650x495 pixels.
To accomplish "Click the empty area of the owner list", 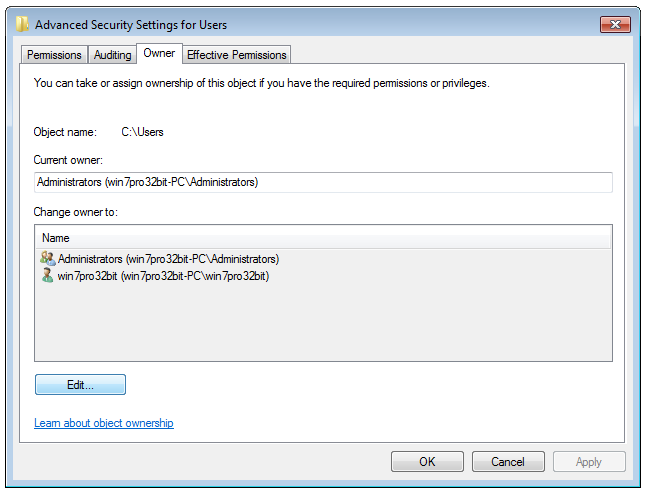I will pyautogui.click(x=322, y=320).
